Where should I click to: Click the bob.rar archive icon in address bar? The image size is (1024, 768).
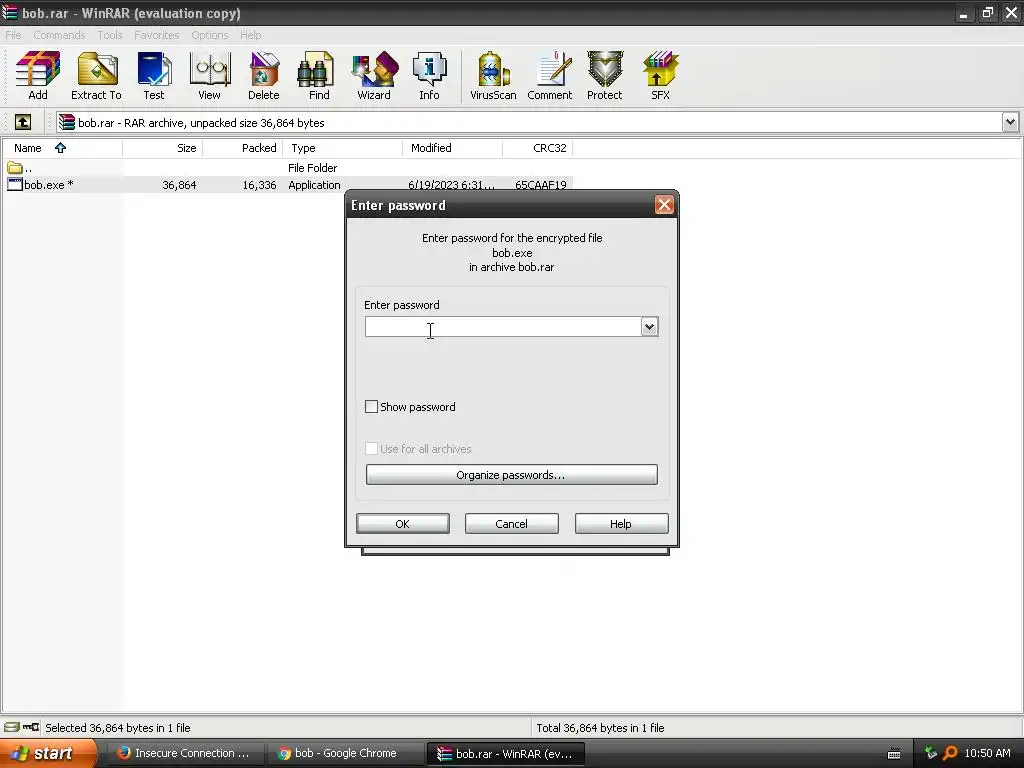click(x=67, y=122)
